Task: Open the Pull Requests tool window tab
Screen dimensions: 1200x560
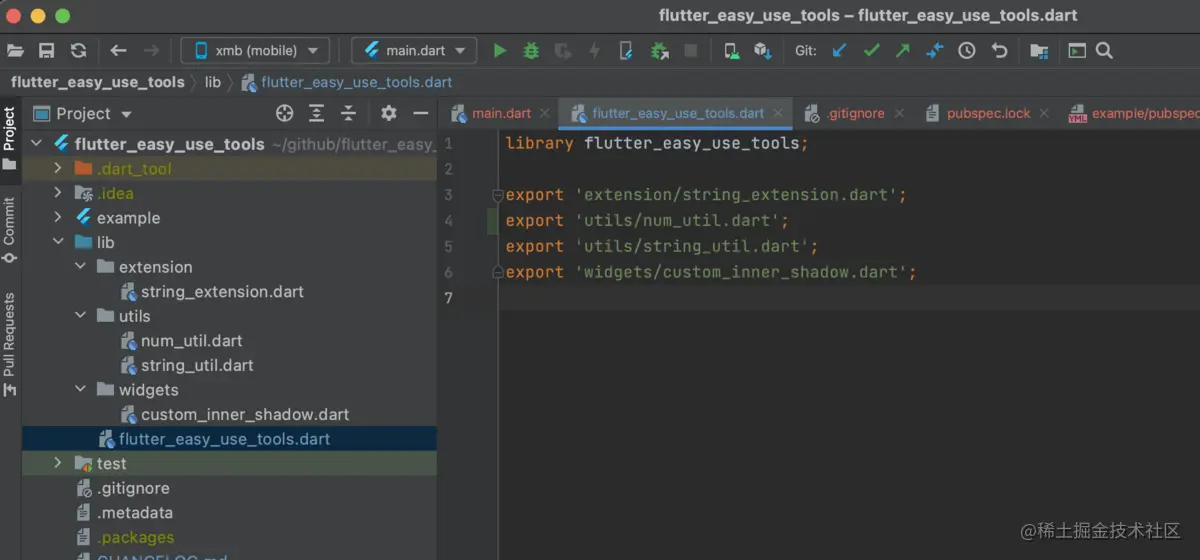Action: (x=10, y=343)
